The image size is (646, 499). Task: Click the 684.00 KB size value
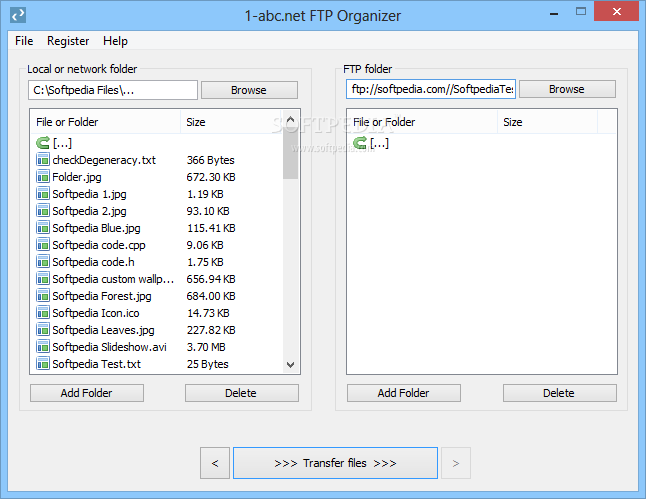[211, 296]
